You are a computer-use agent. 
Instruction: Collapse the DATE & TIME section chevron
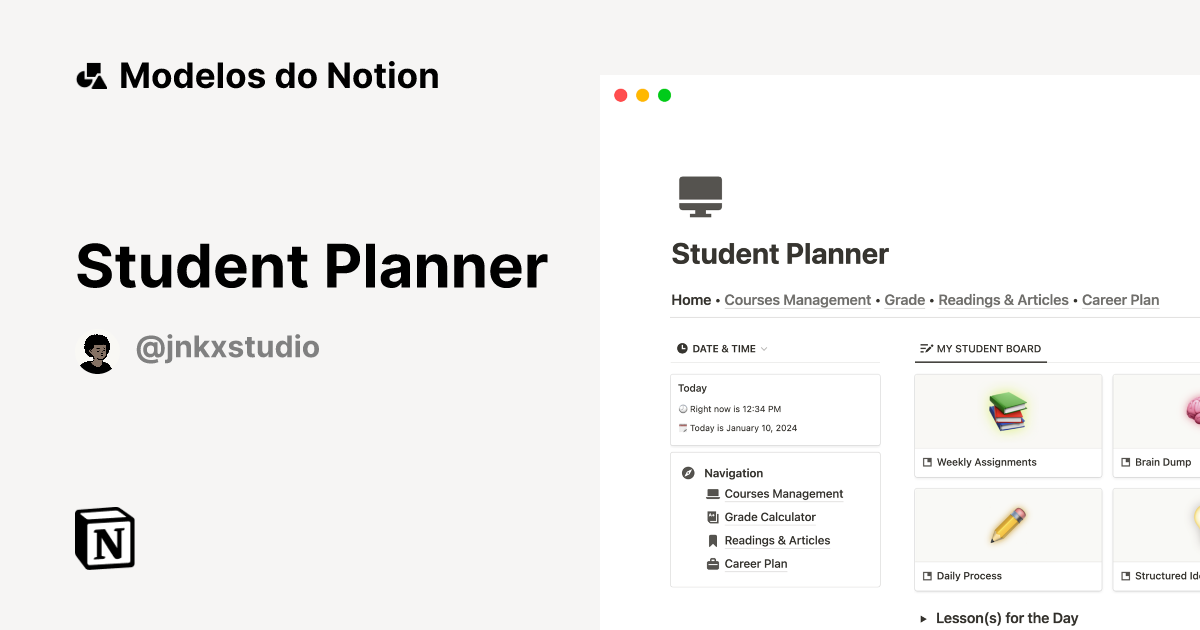pyautogui.click(x=764, y=348)
